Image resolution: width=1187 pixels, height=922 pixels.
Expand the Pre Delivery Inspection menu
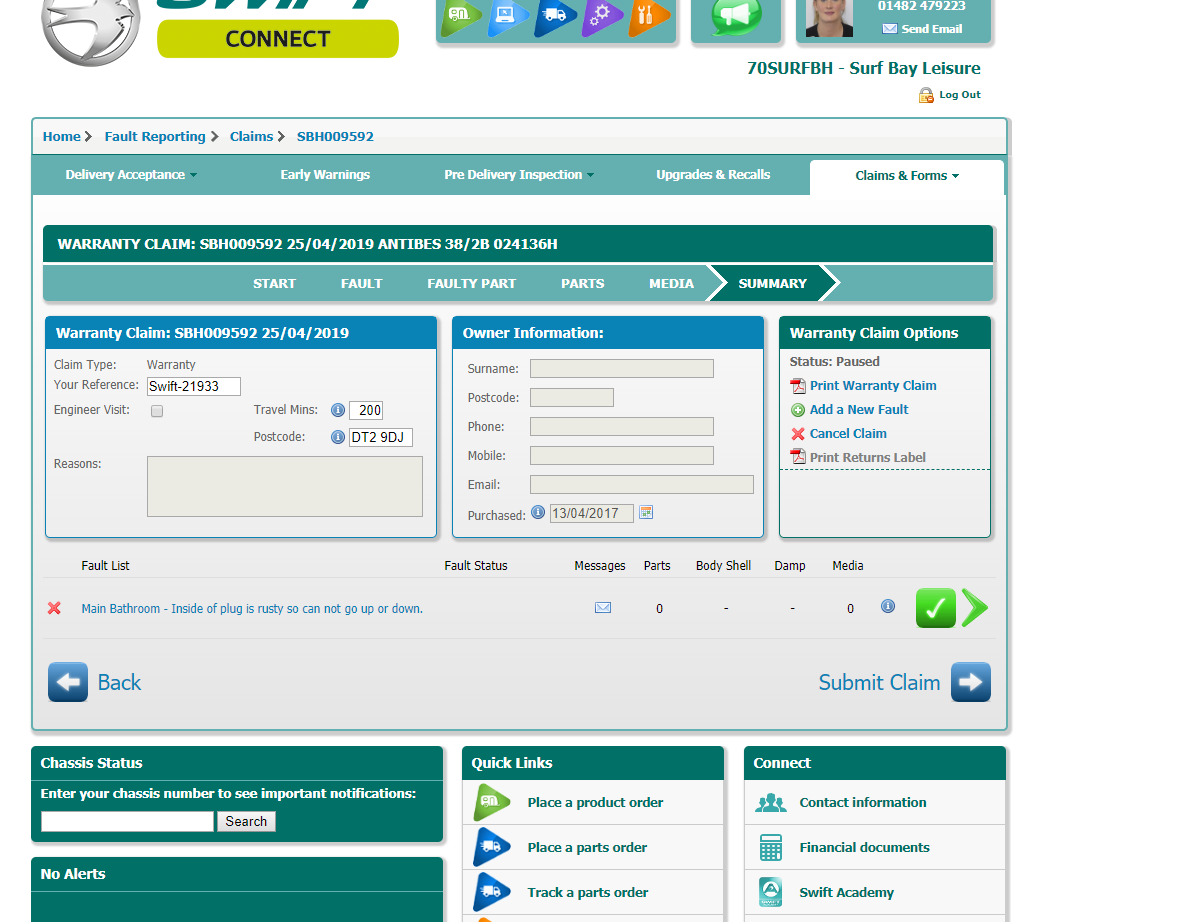(x=519, y=175)
